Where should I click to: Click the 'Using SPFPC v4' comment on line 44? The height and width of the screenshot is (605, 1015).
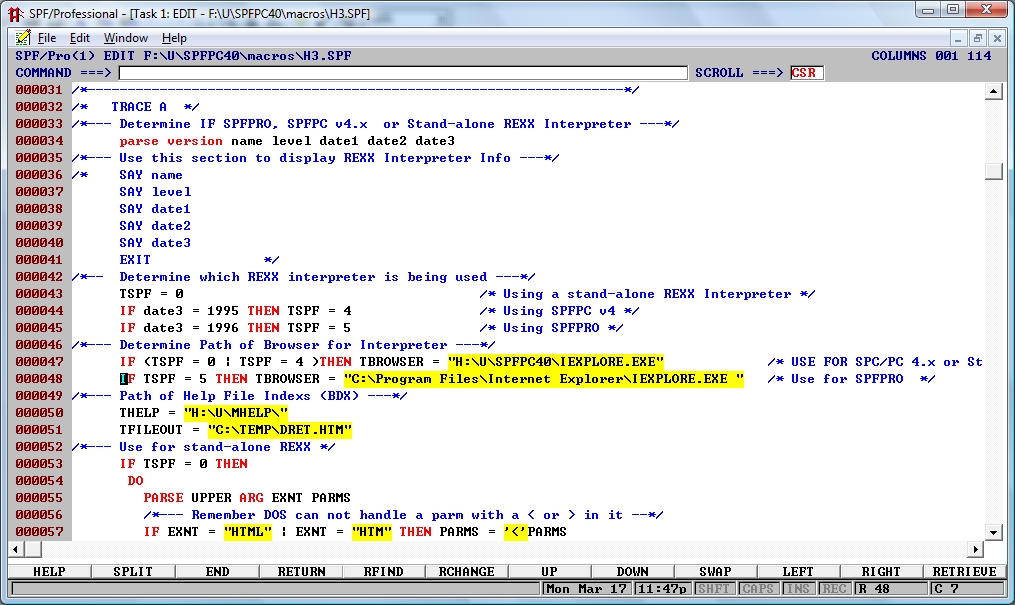559,311
